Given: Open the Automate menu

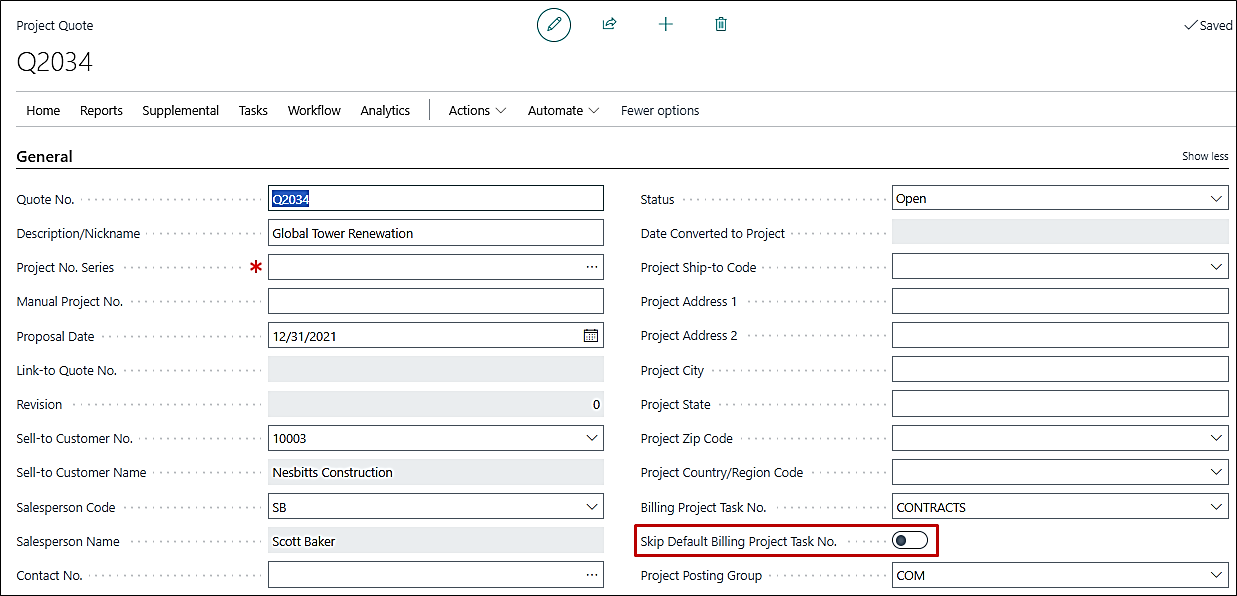Looking at the screenshot, I should (563, 111).
